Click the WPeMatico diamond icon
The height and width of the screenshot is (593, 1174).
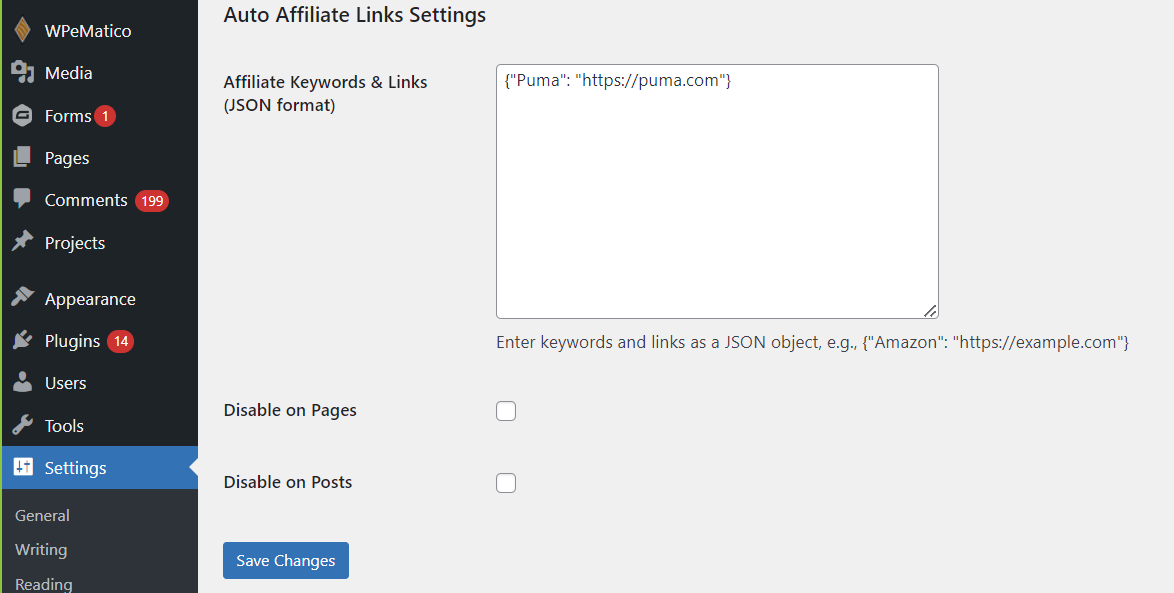tap(22, 31)
